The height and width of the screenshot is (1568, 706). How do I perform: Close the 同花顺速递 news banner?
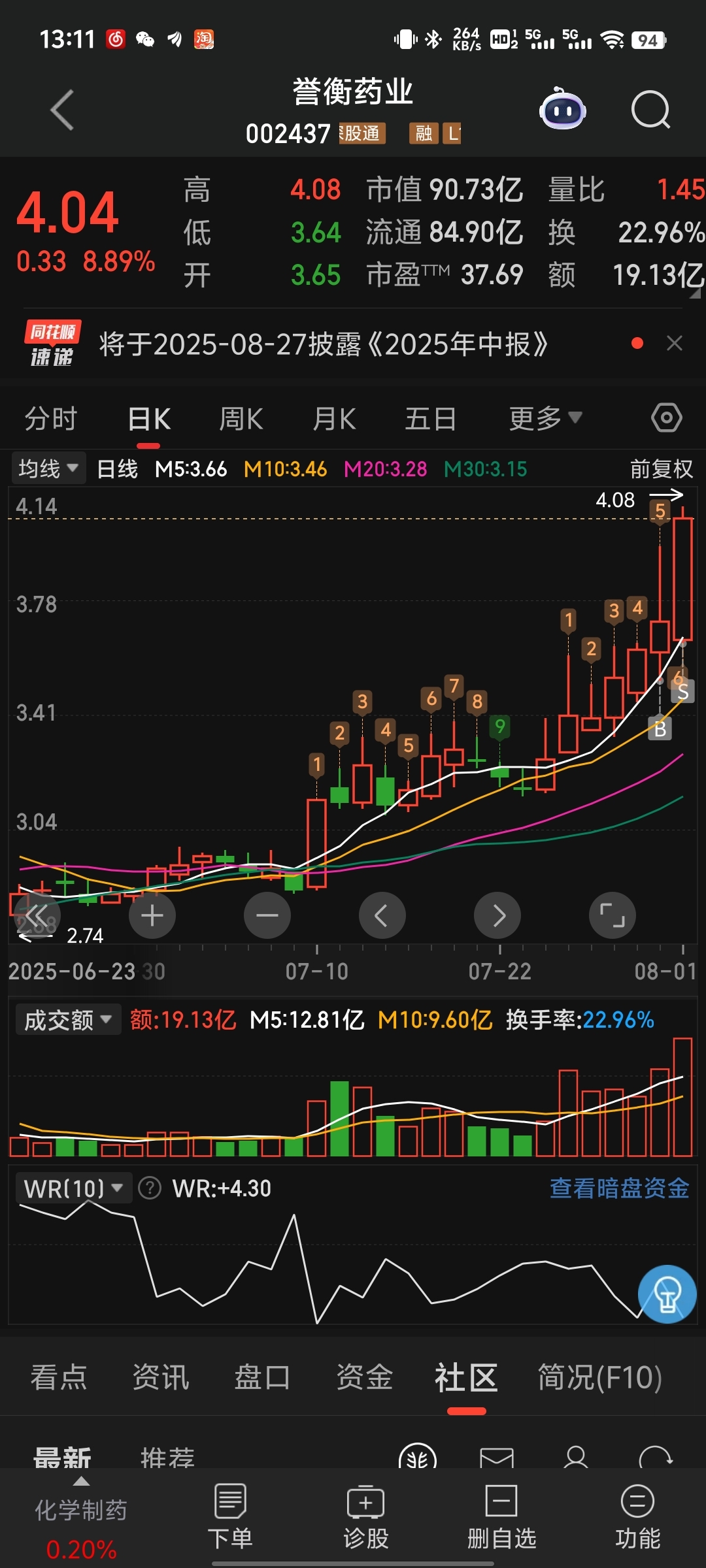(x=675, y=343)
